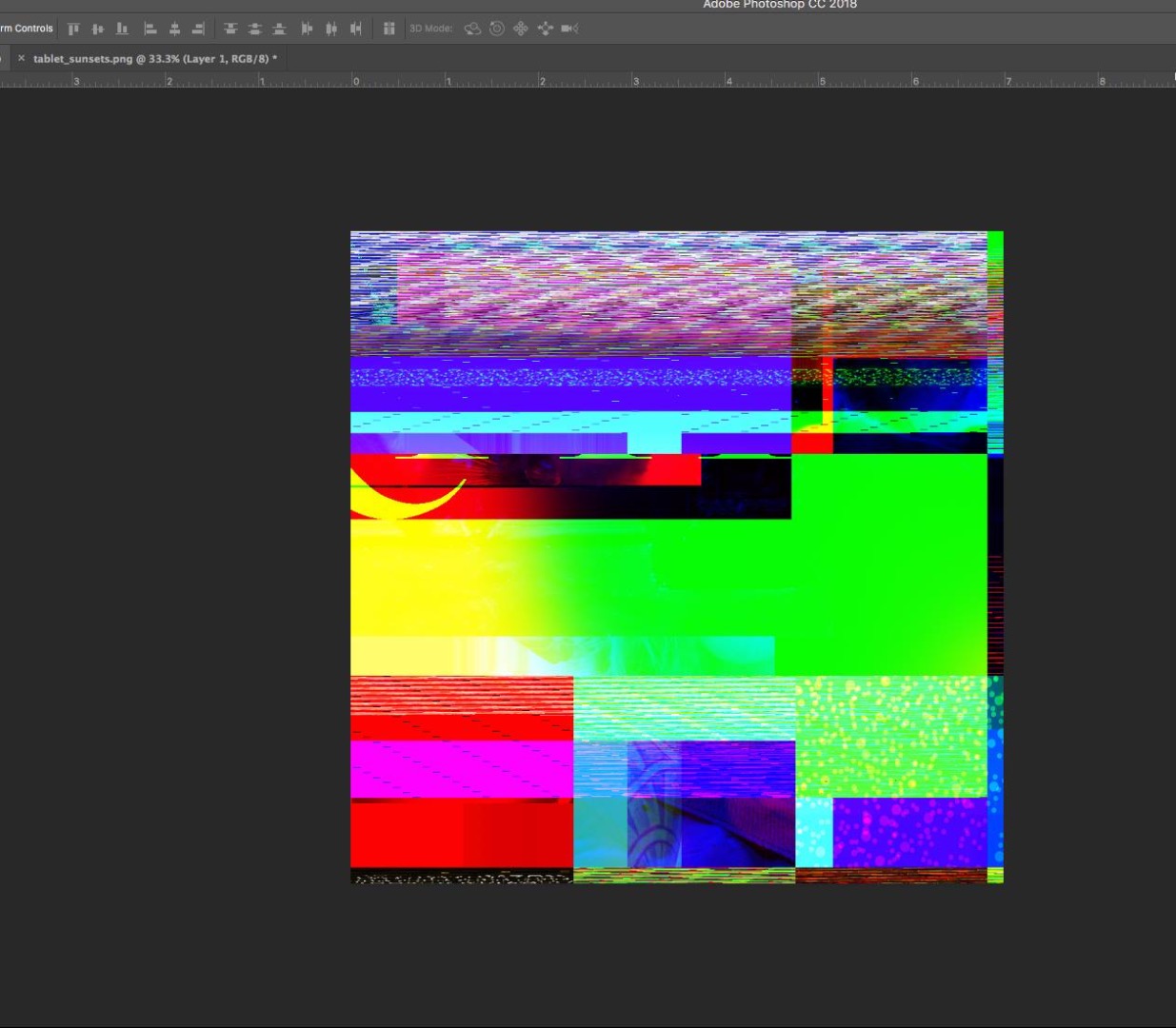The height and width of the screenshot is (1028, 1176).
Task: Close the tablet_sunsets.png document
Action: (21, 58)
